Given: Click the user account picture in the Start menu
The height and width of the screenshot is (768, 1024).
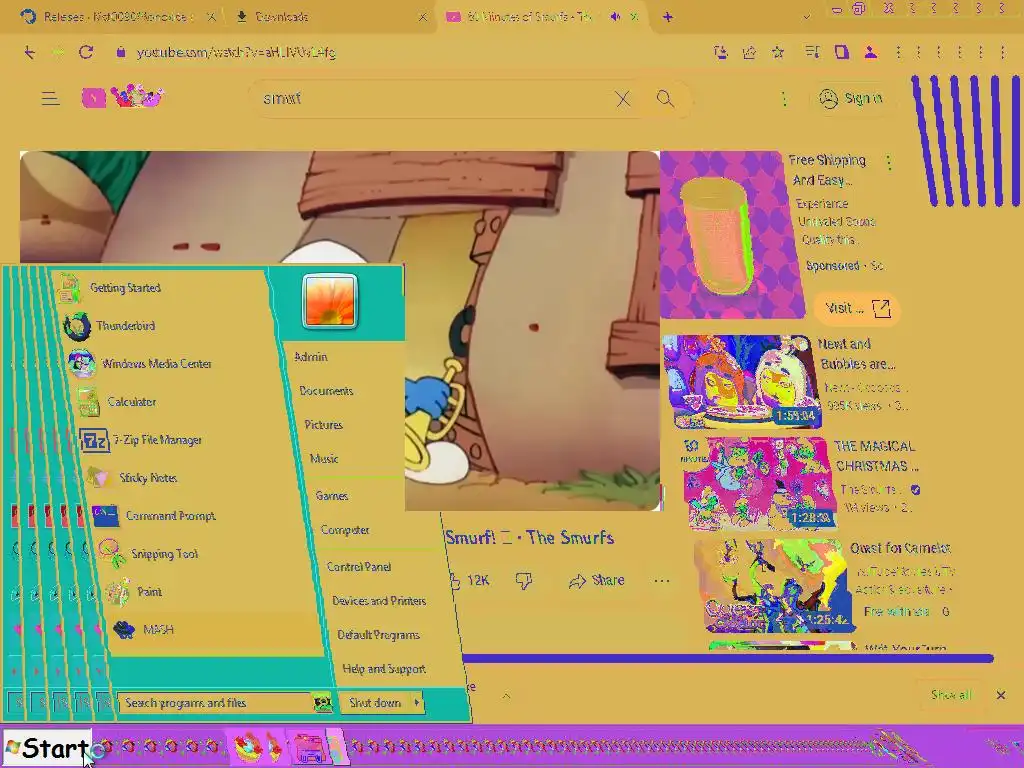Looking at the screenshot, I should point(330,300).
